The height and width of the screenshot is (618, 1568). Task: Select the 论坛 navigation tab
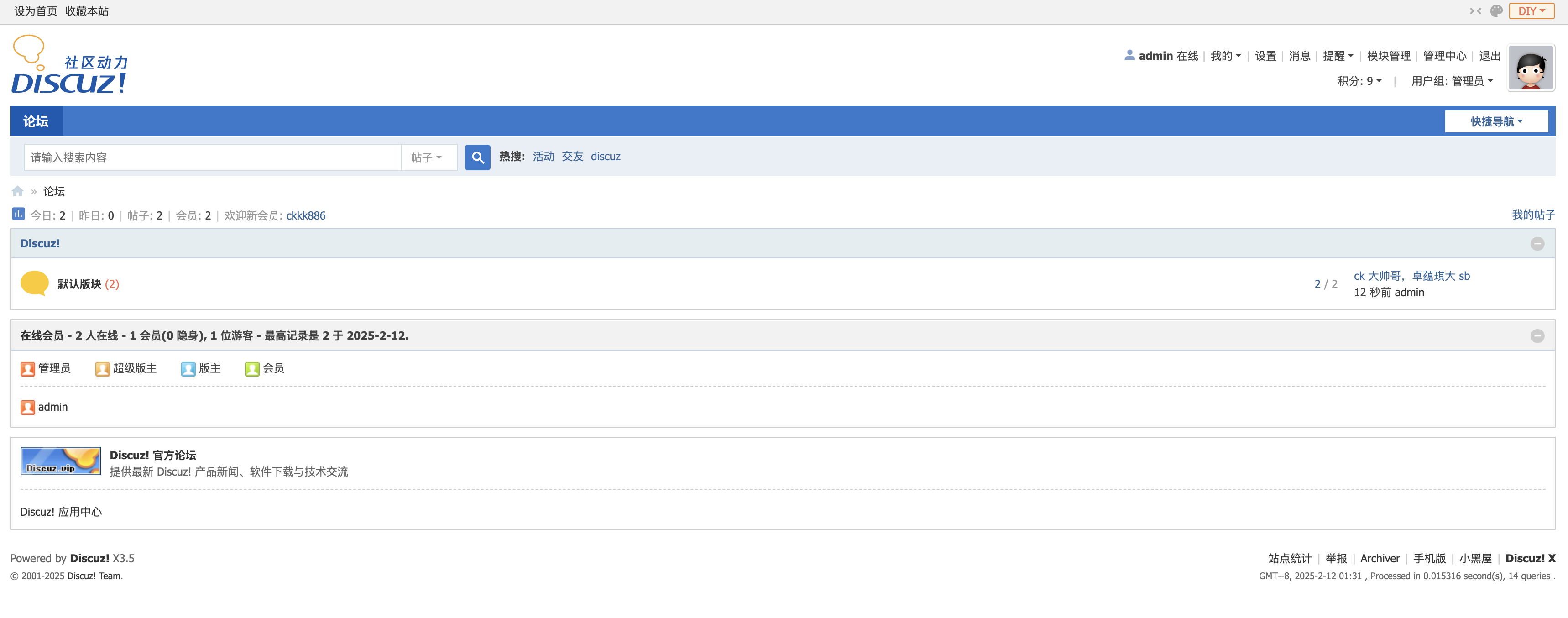tap(36, 121)
